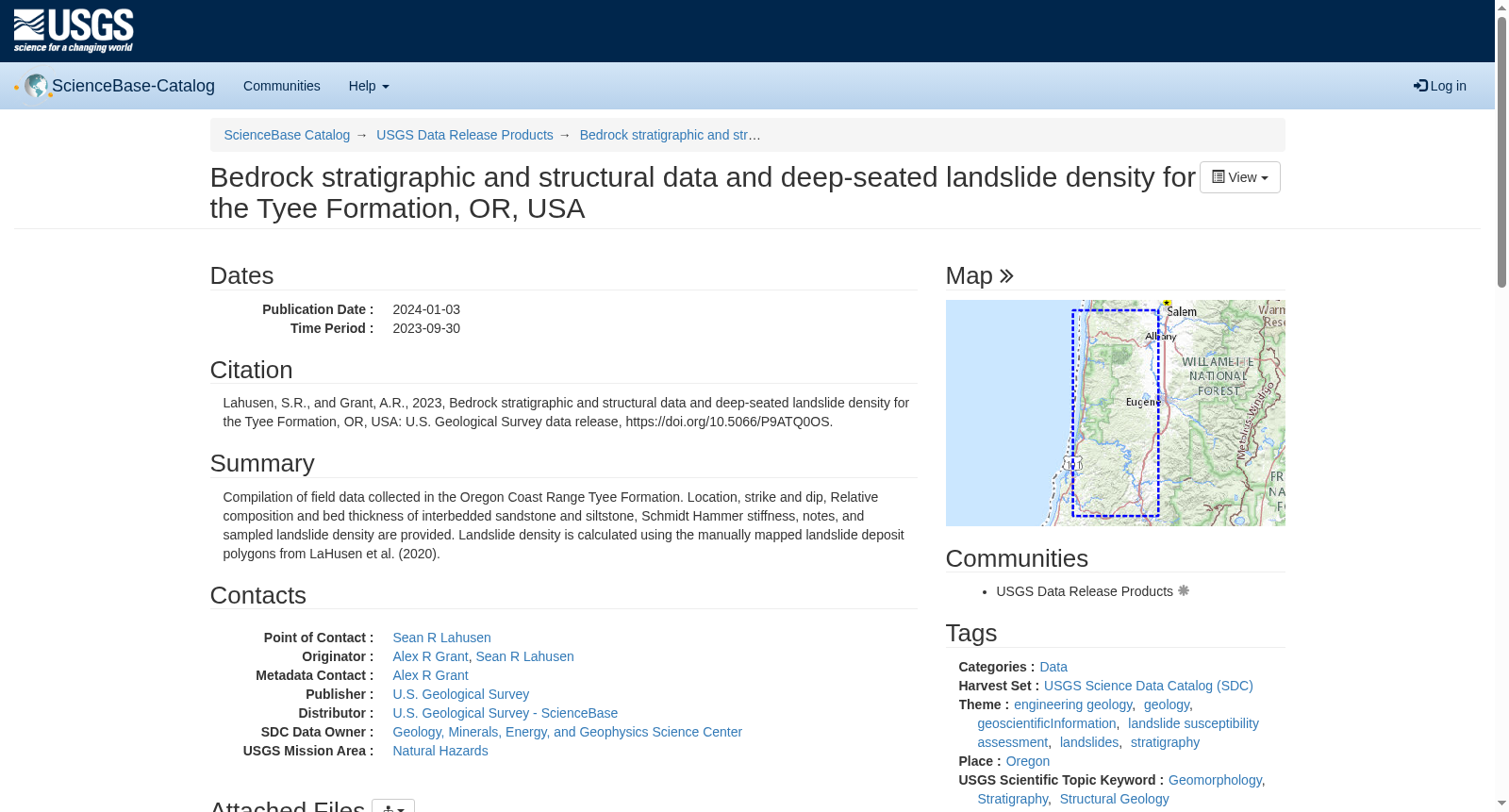Click the vertical page scrollbar

click(1501, 406)
